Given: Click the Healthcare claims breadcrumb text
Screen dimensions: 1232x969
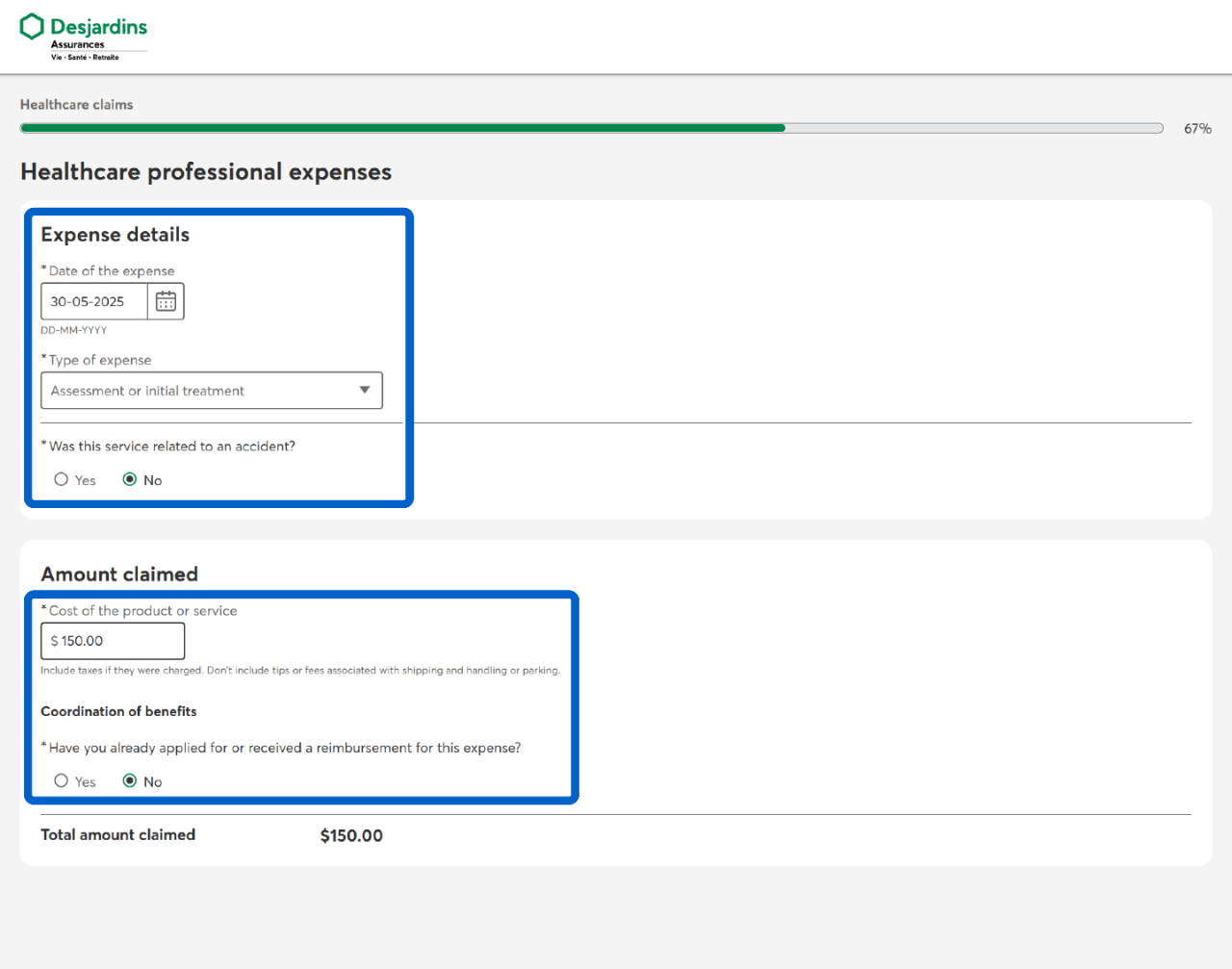Looking at the screenshot, I should click(x=77, y=105).
